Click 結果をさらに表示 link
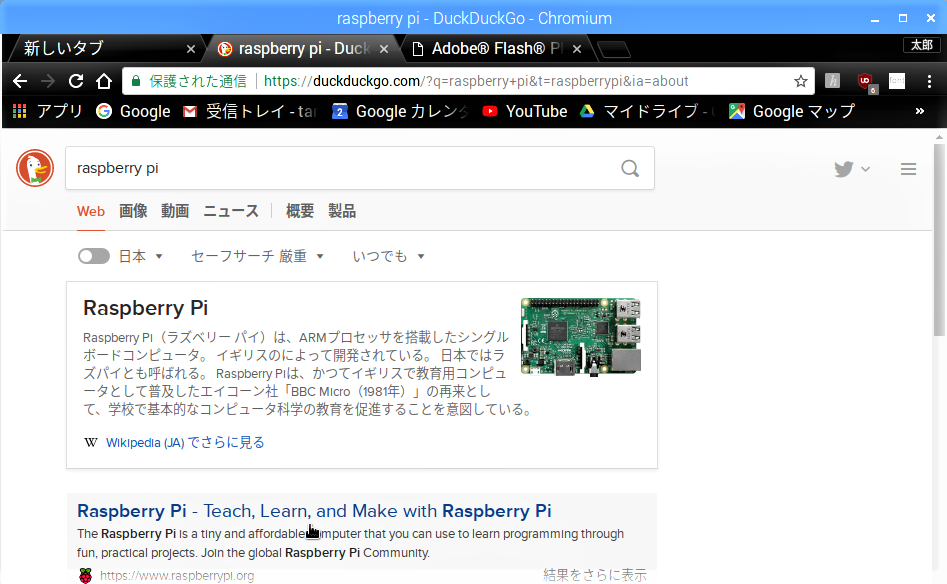 pos(594,575)
